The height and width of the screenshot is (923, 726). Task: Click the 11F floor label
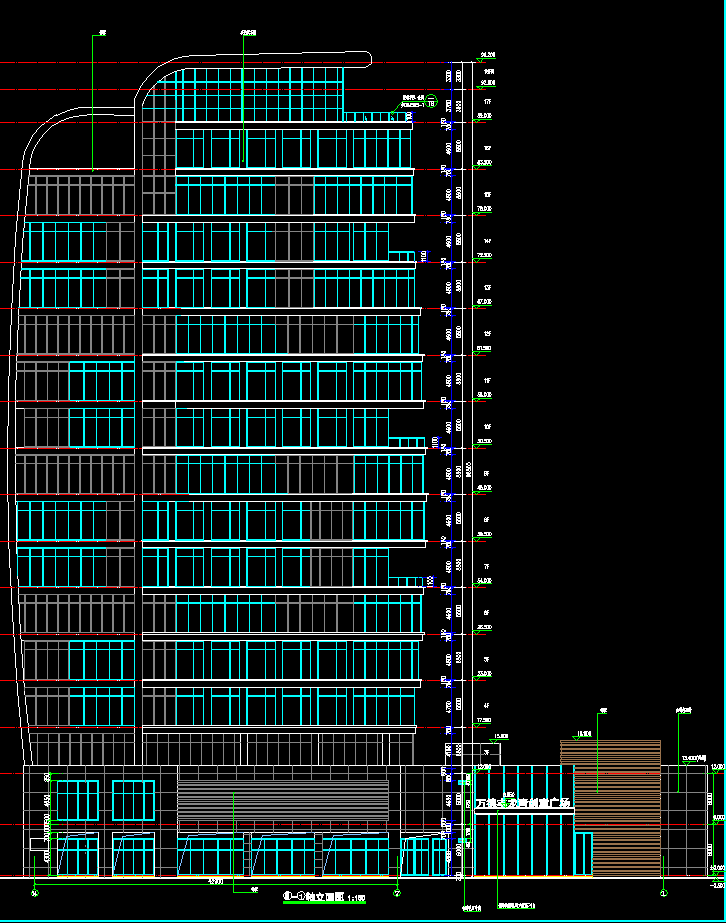point(487,380)
